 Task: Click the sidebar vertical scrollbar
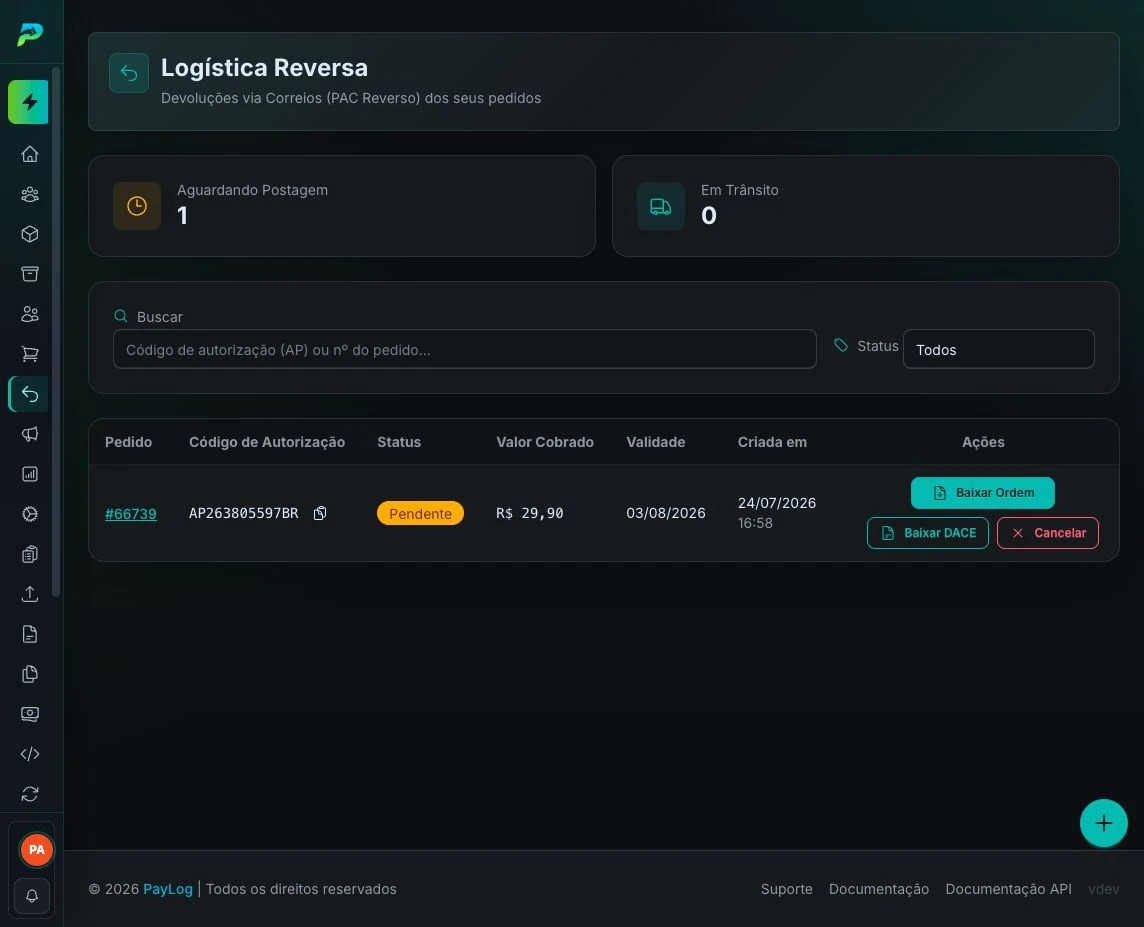tap(56, 332)
